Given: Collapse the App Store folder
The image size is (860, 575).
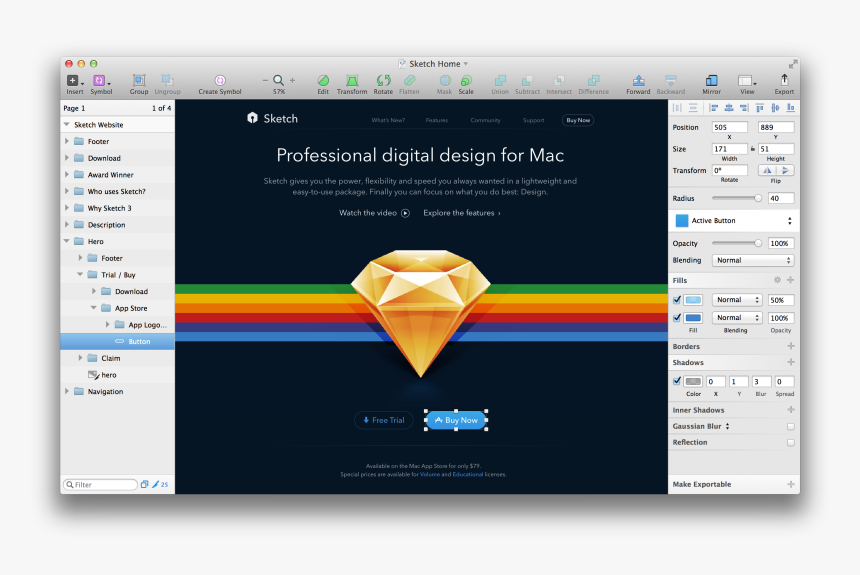Looking at the screenshot, I should (x=94, y=308).
